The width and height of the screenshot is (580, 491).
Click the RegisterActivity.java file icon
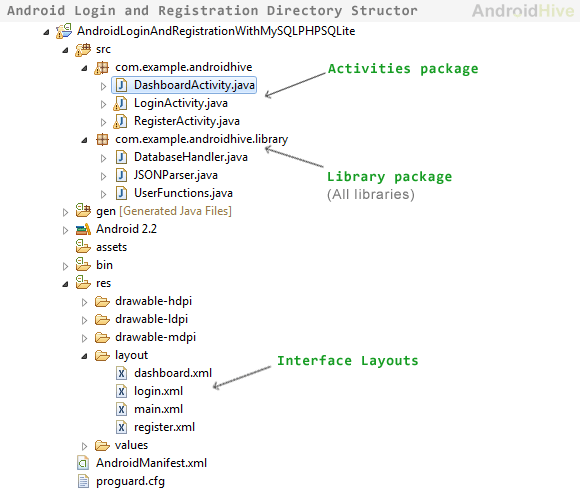[120, 121]
